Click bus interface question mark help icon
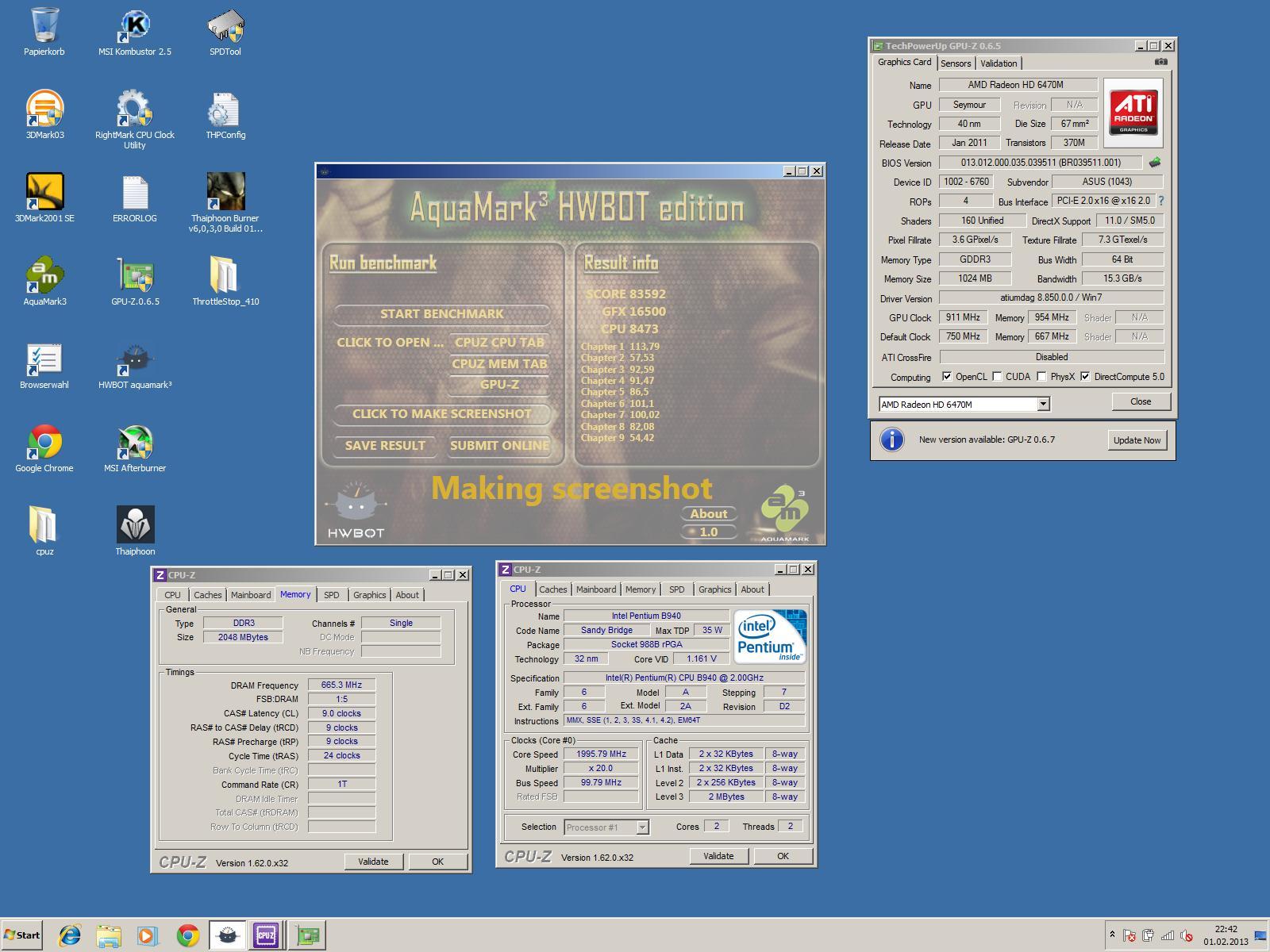Screen dimensions: 1270x952 [1160, 201]
